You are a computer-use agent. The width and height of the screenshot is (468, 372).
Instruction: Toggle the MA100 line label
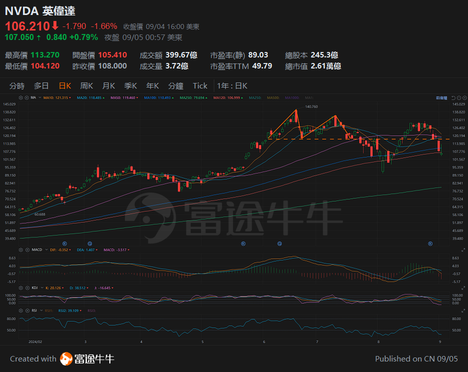(x=158, y=98)
